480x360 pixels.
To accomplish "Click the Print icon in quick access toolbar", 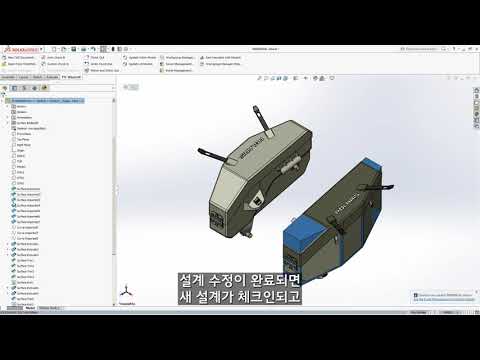I will click(84, 49).
